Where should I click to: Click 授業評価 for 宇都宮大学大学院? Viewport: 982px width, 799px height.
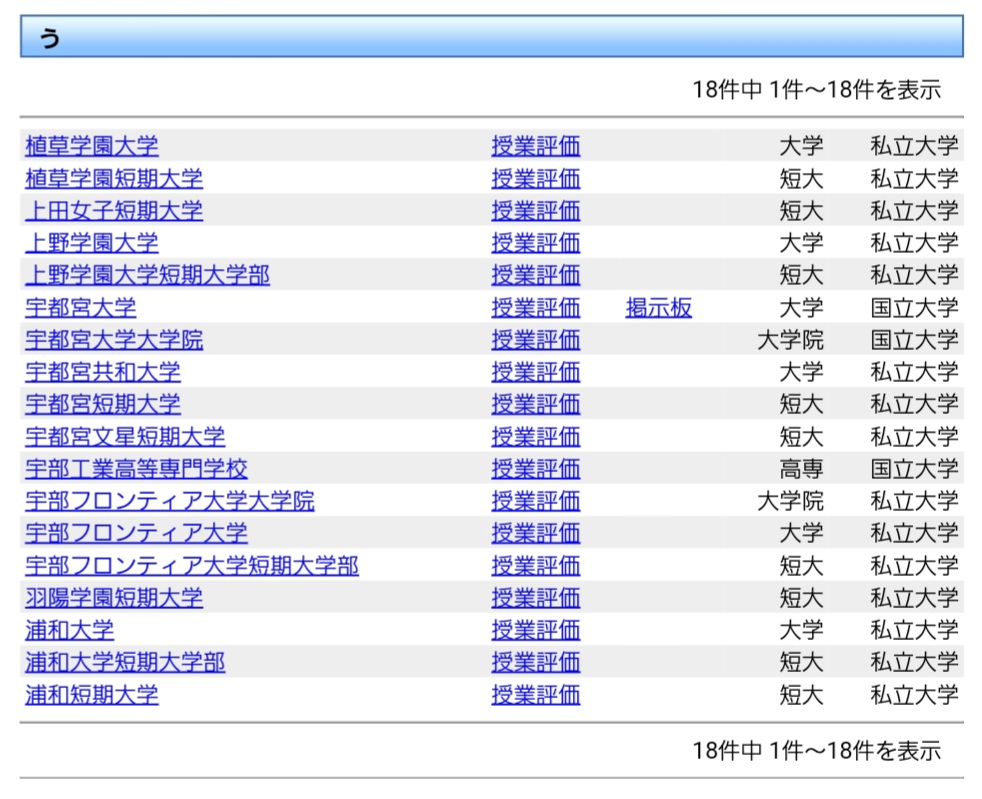click(x=535, y=340)
